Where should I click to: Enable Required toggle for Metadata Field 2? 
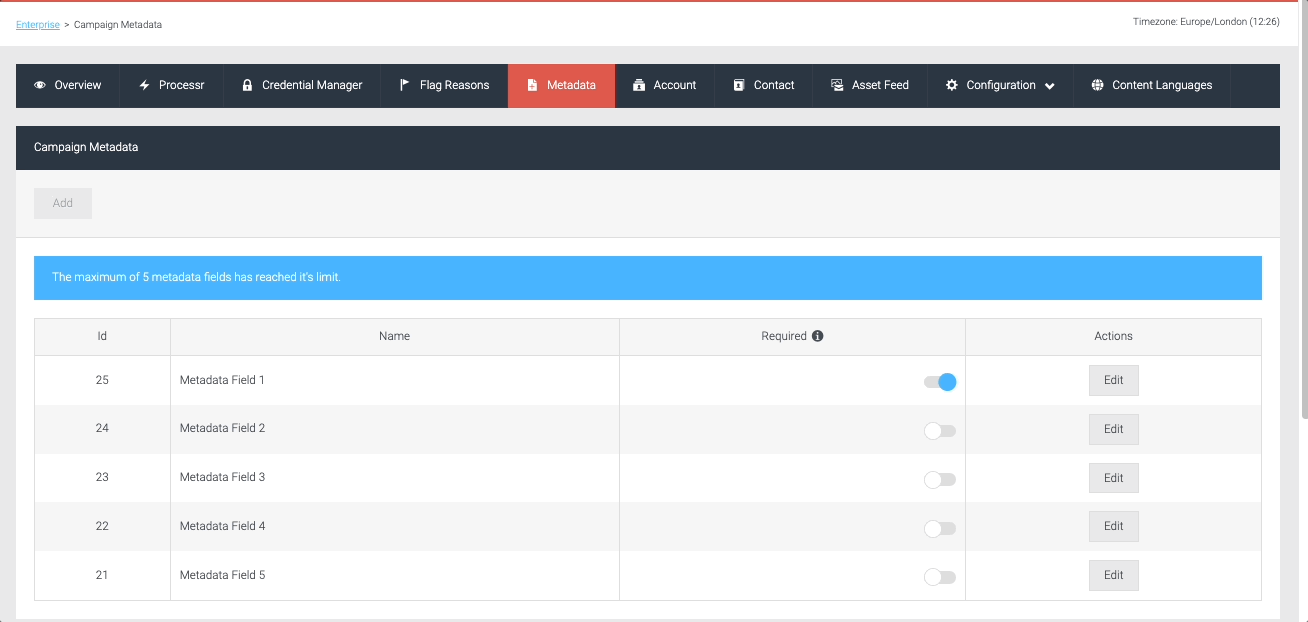(x=940, y=430)
